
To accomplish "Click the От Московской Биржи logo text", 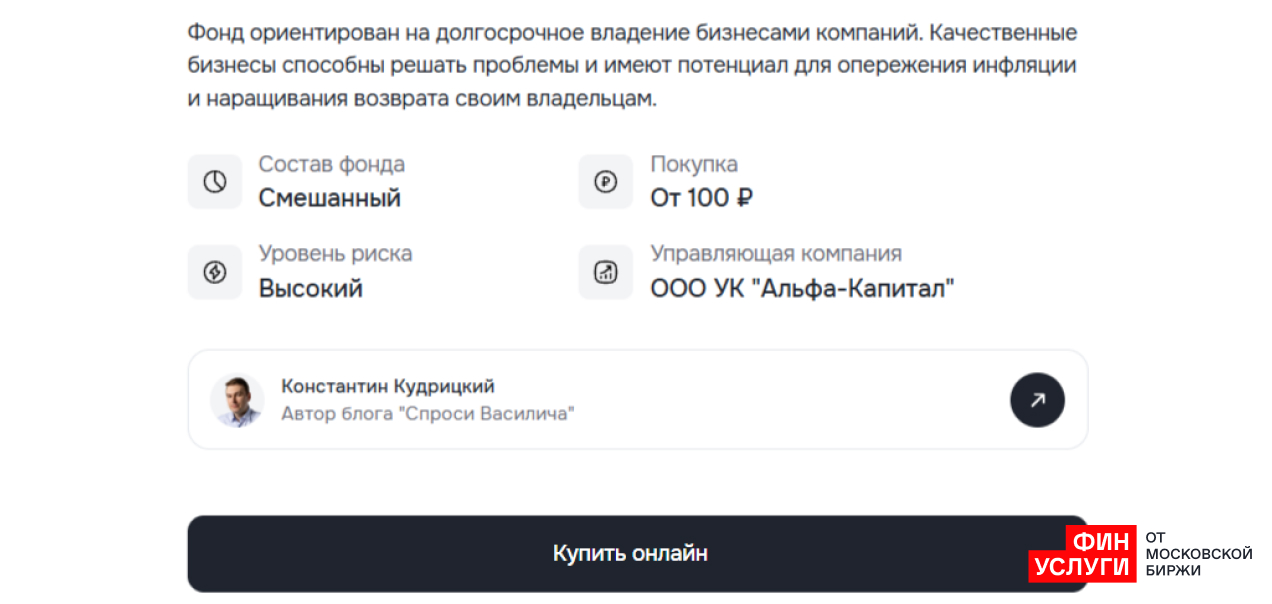I will pos(1199,553).
